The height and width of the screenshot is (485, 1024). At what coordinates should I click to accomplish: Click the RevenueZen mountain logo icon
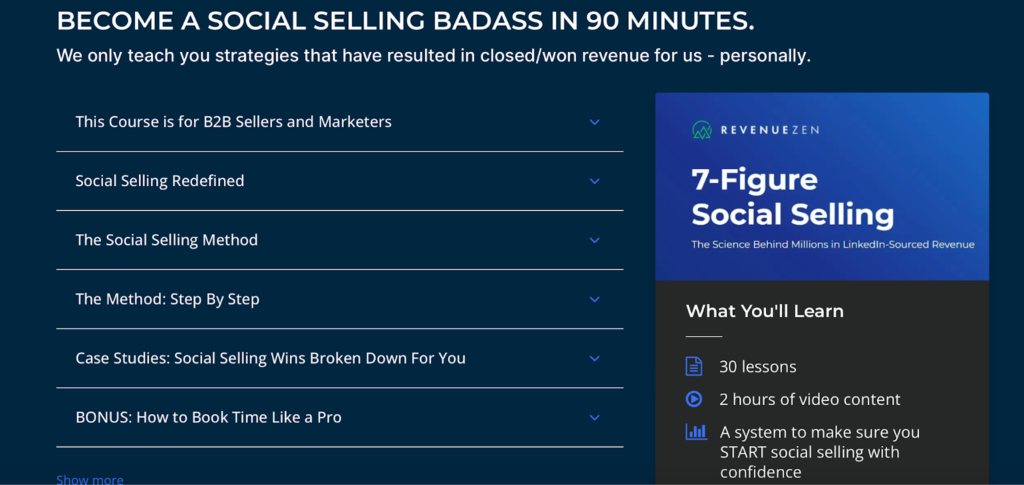tap(702, 130)
